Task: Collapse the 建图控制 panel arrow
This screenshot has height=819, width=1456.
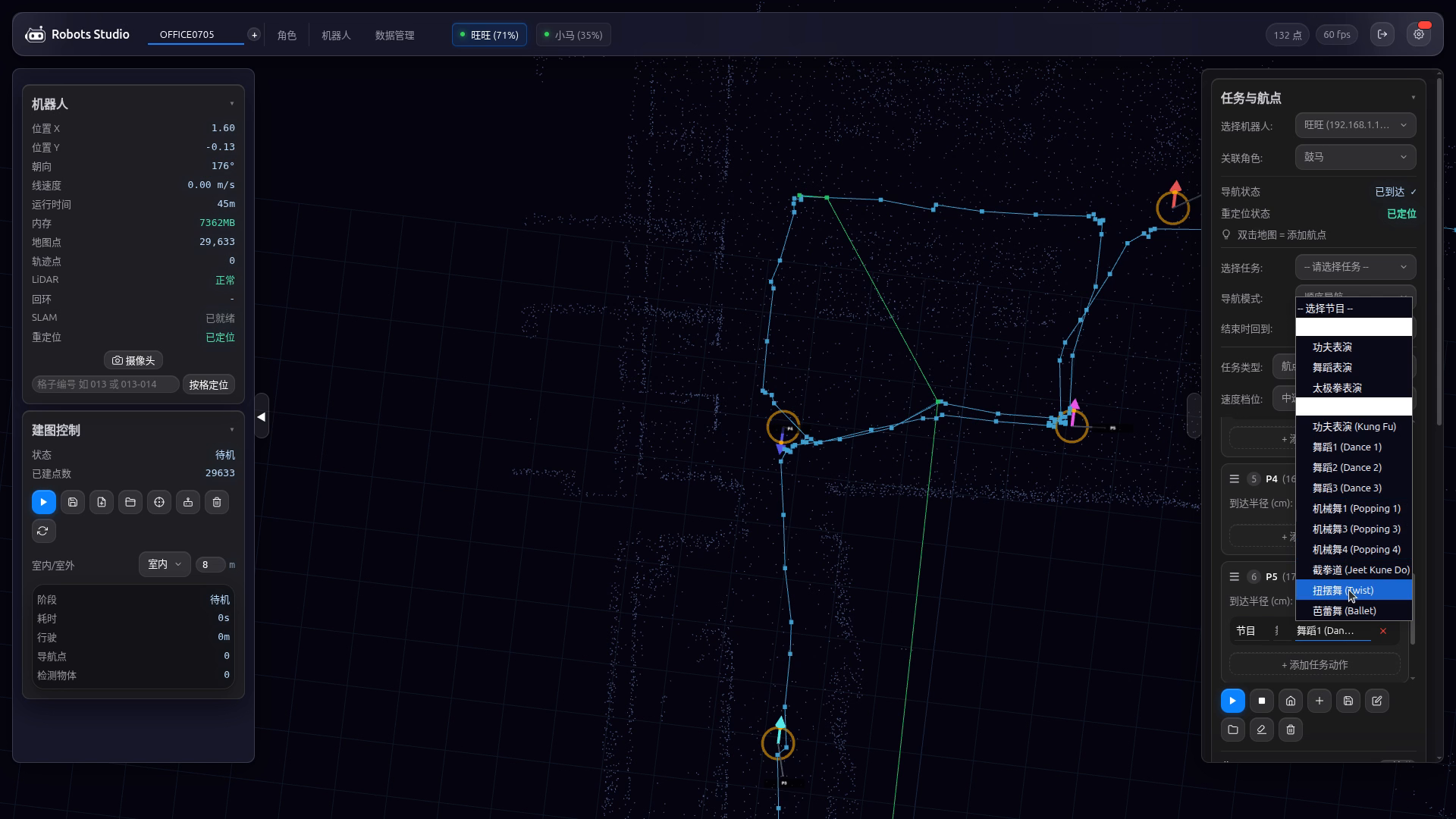Action: pyautogui.click(x=232, y=430)
